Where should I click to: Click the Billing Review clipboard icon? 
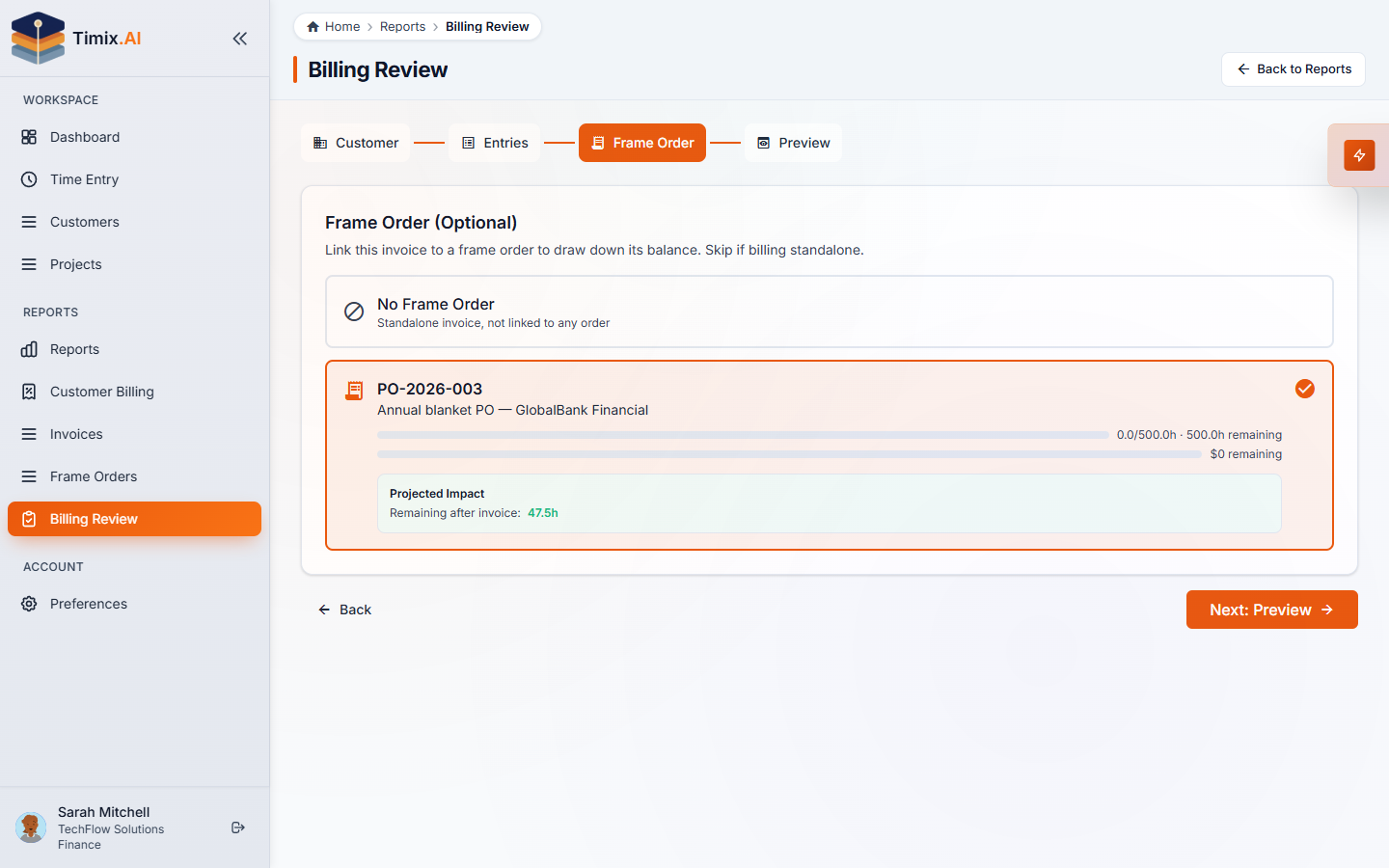pos(29,519)
